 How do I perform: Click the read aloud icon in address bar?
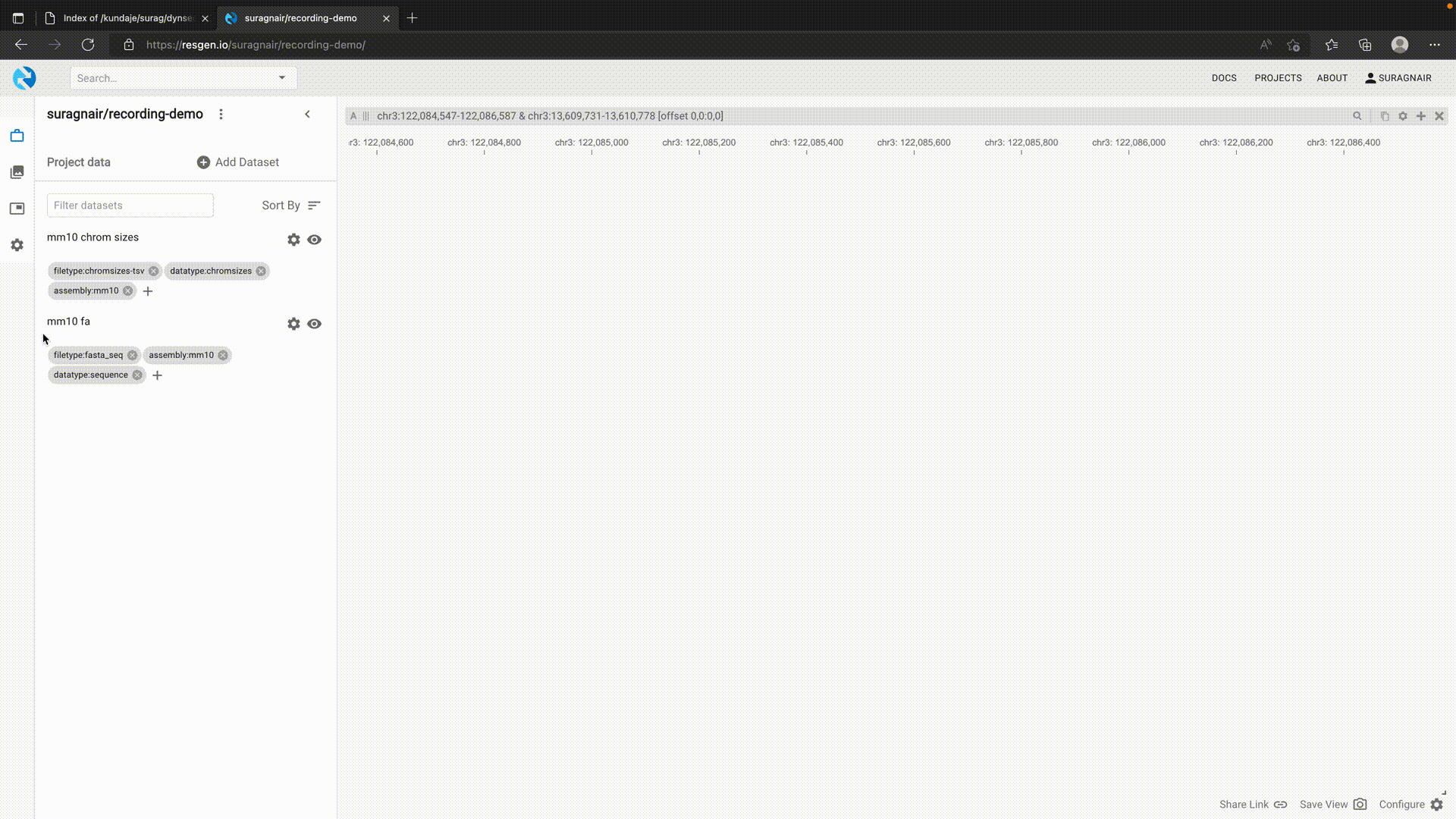1266,45
